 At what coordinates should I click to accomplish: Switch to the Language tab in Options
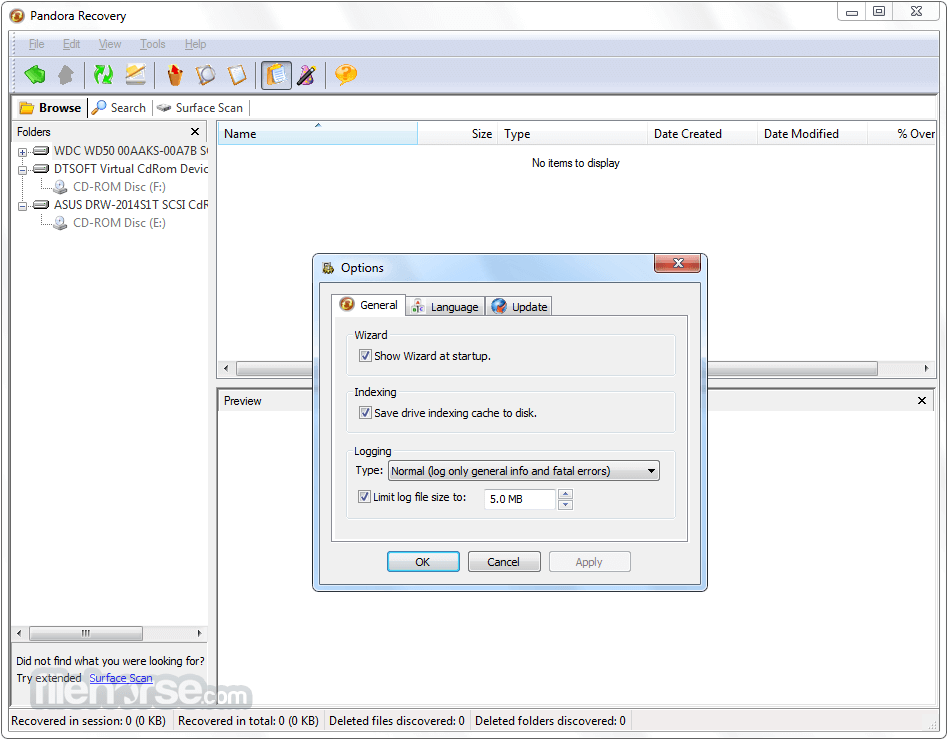(446, 307)
